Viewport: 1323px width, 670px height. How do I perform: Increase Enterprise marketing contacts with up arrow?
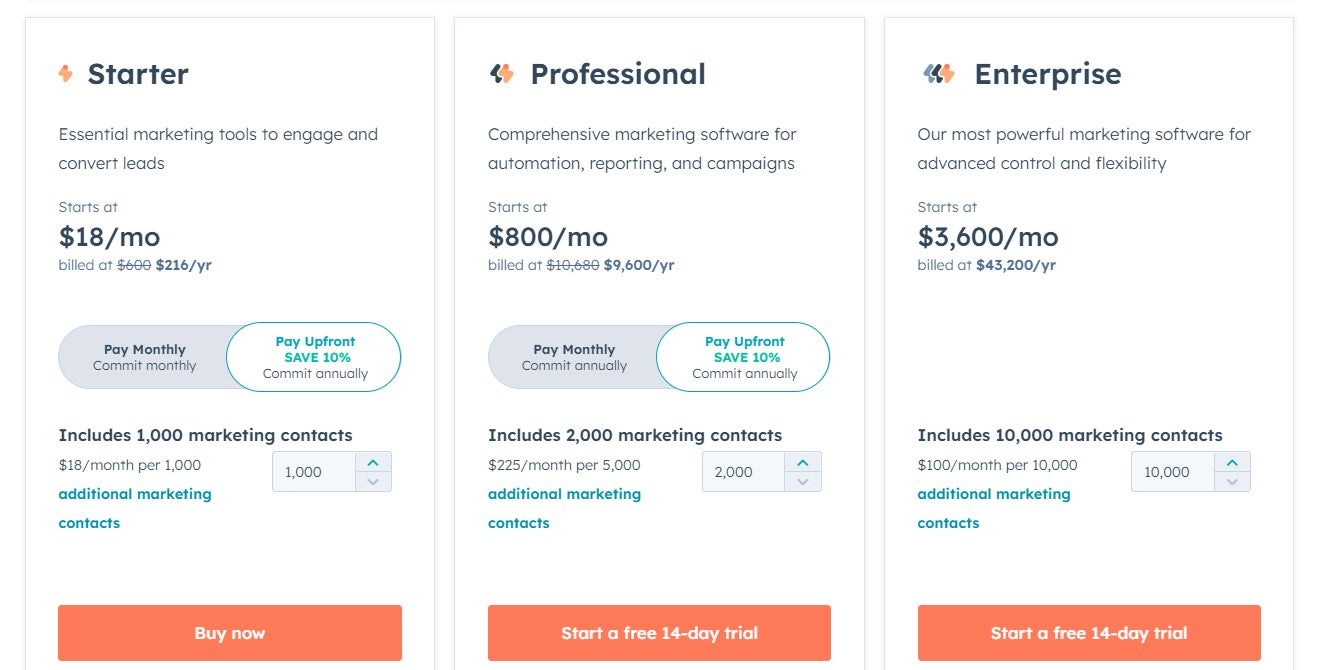click(1232, 462)
